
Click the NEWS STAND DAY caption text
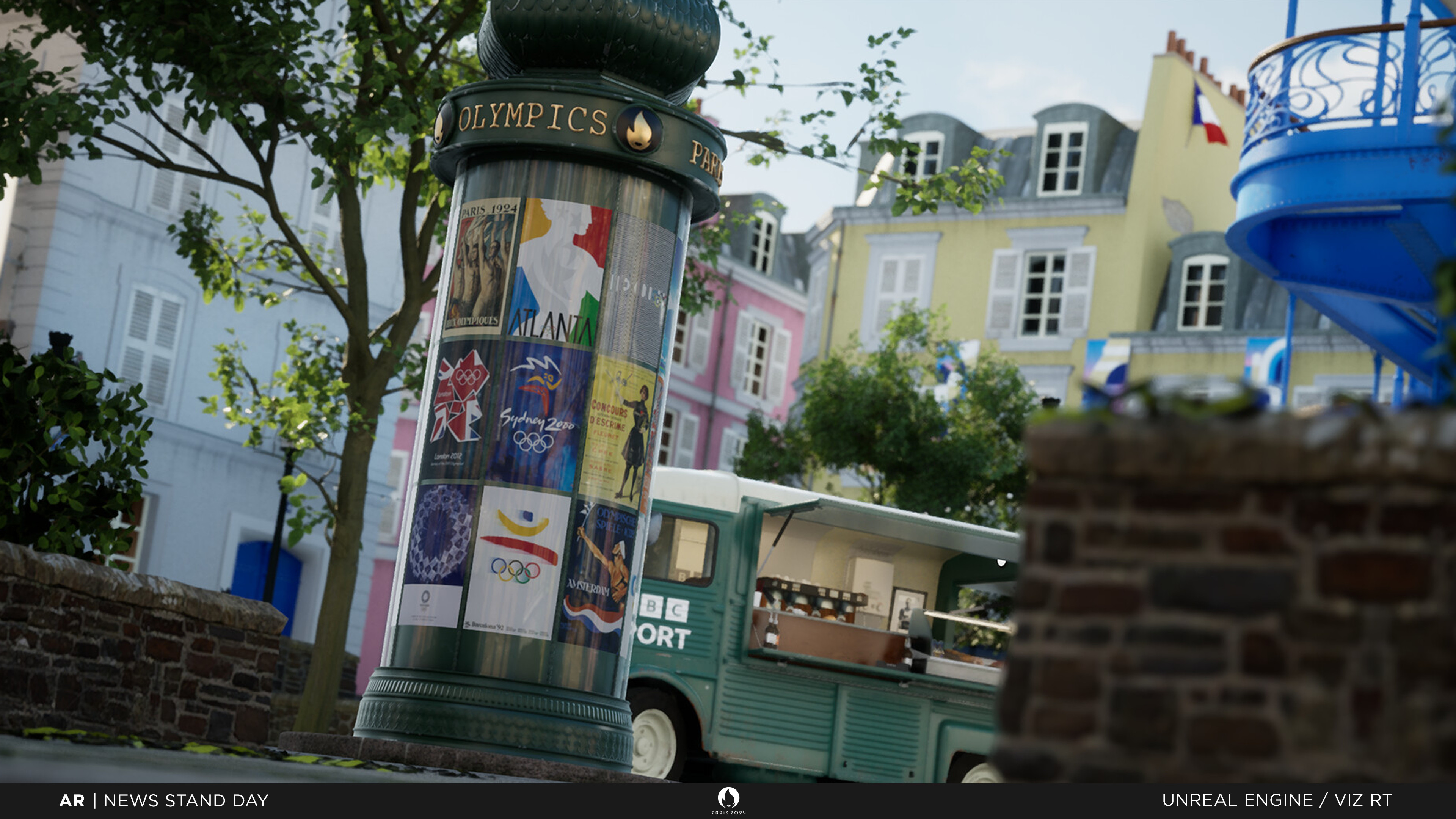(x=186, y=800)
